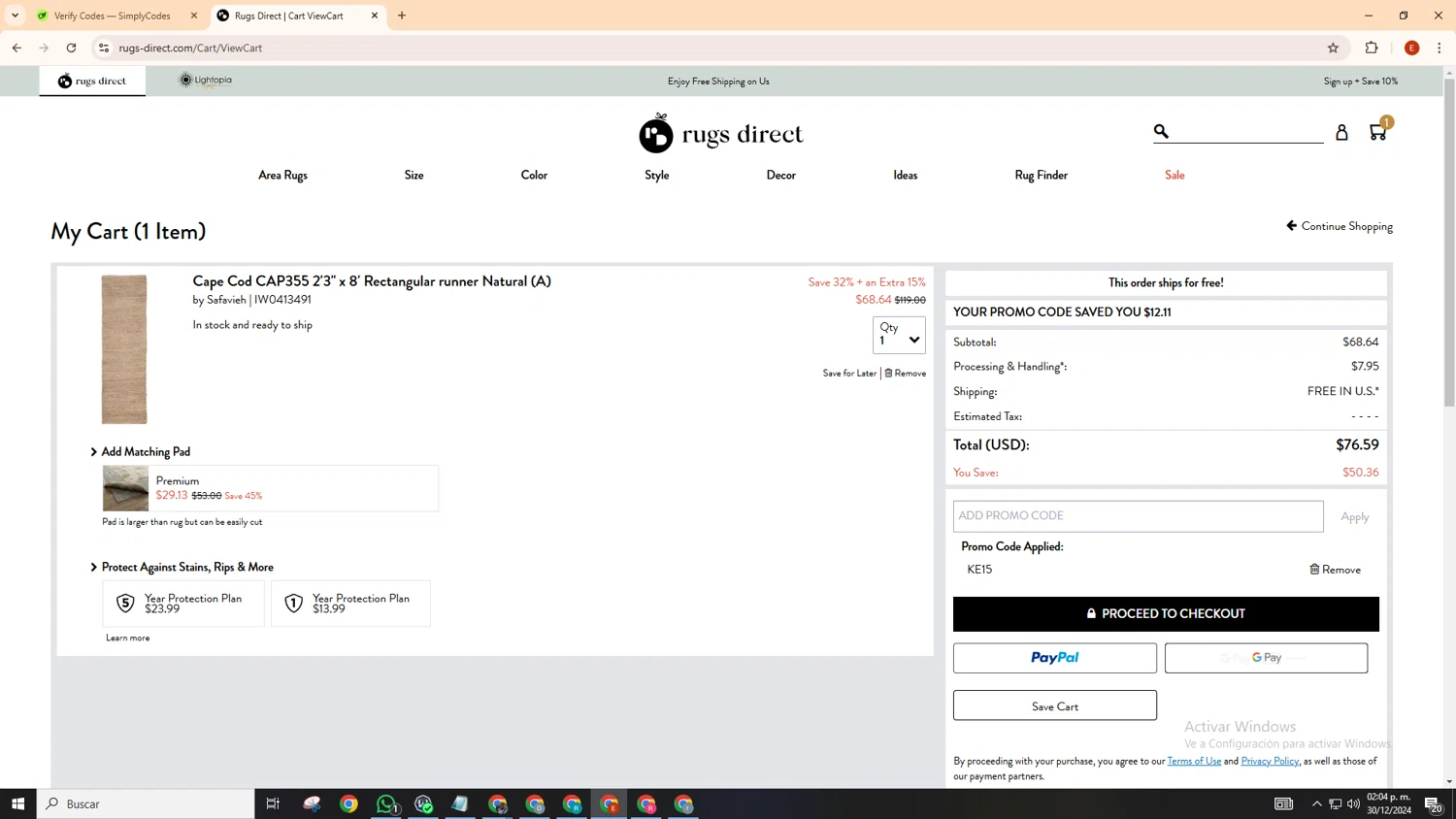Open the Windows Start menu
1456x819 pixels.
tap(17, 803)
